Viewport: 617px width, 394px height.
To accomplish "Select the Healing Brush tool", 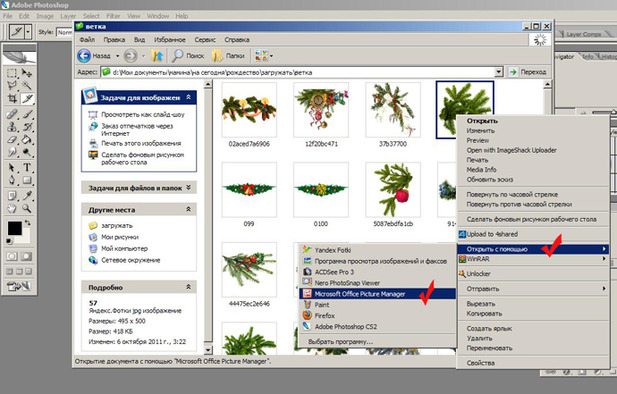I will click(12, 115).
